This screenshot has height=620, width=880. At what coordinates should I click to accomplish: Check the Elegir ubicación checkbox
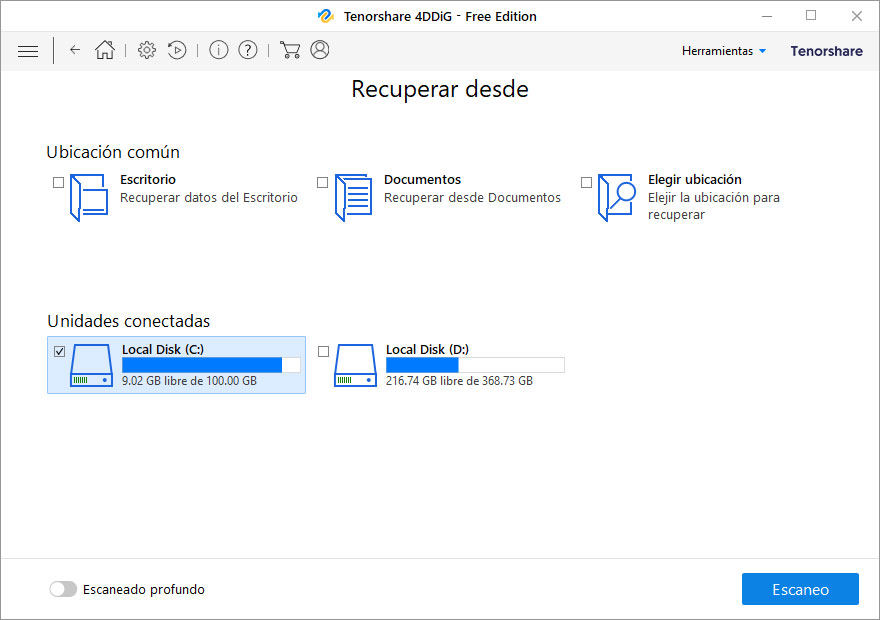(x=586, y=182)
